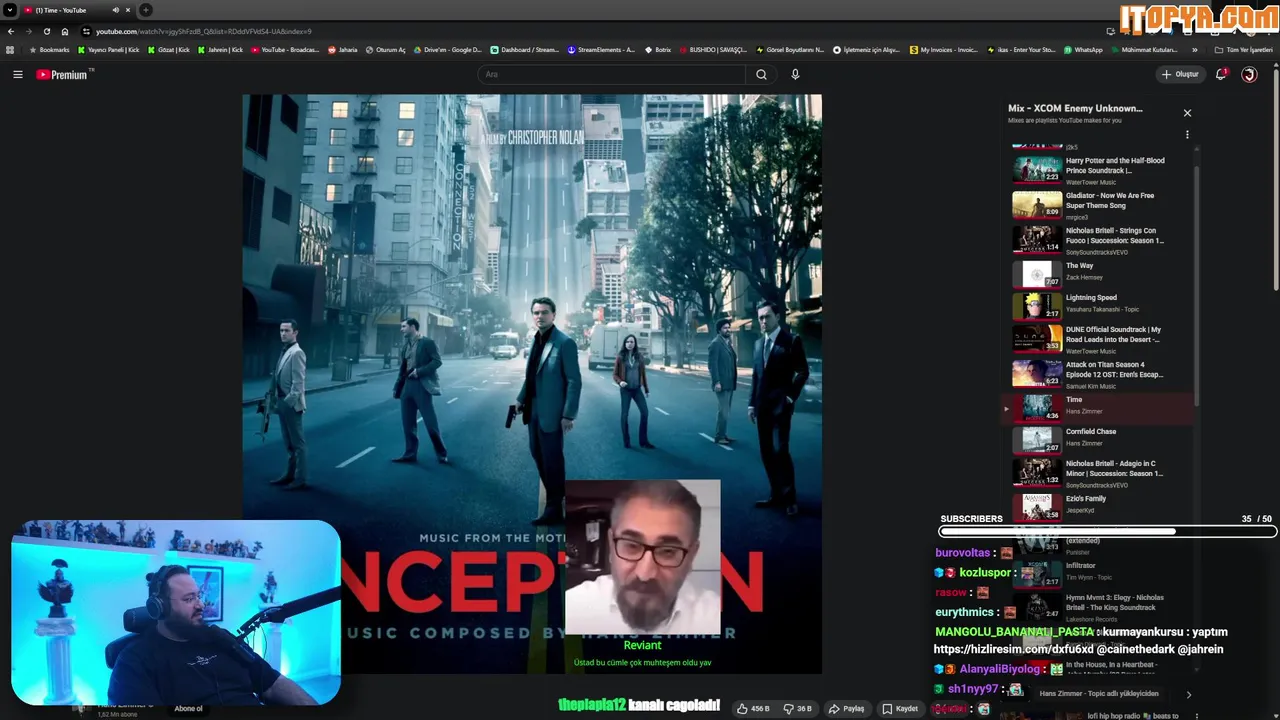Open StreamElements bookmark
The image size is (1280, 720).
601,49
